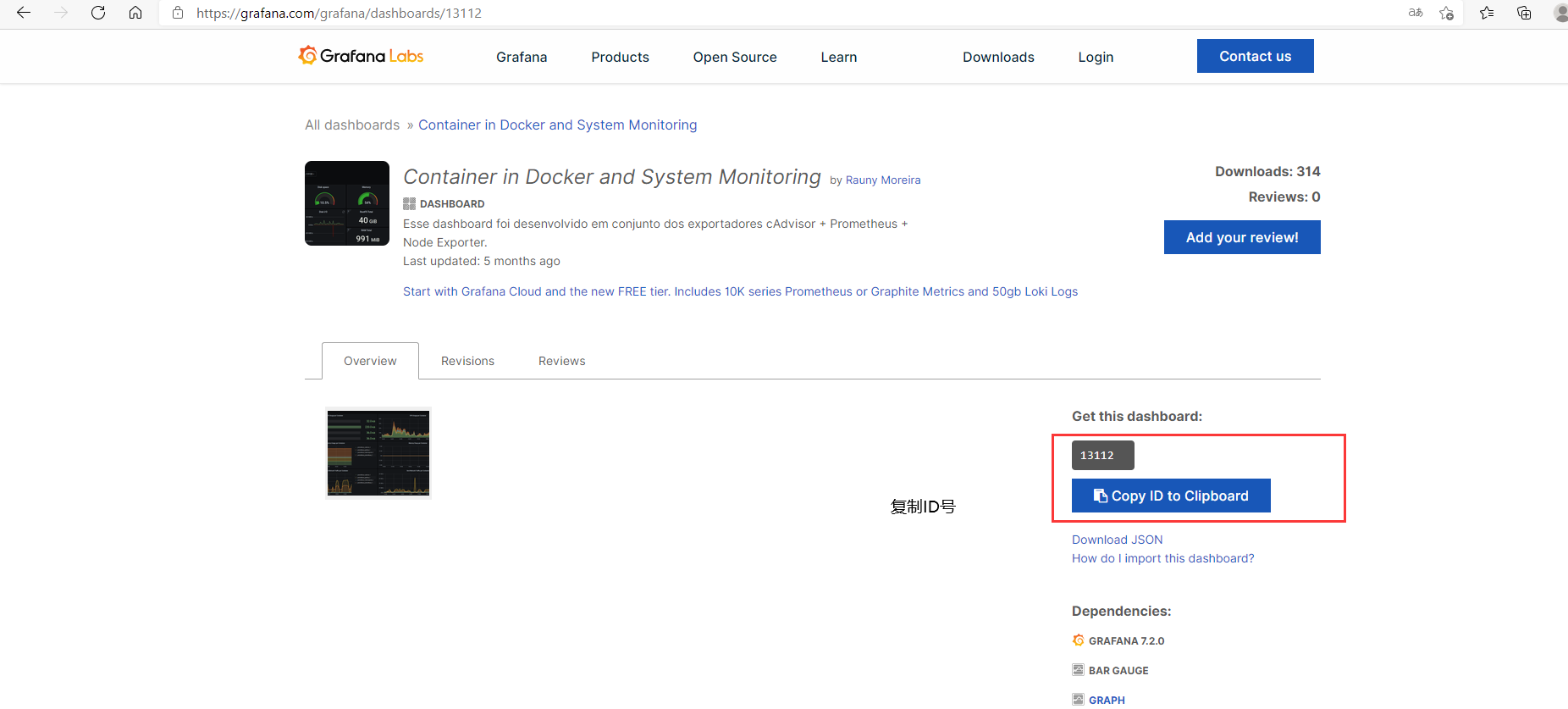This screenshot has width=1568, height=709.
Task: Open author Rauny Moreira's profile
Action: tap(883, 180)
